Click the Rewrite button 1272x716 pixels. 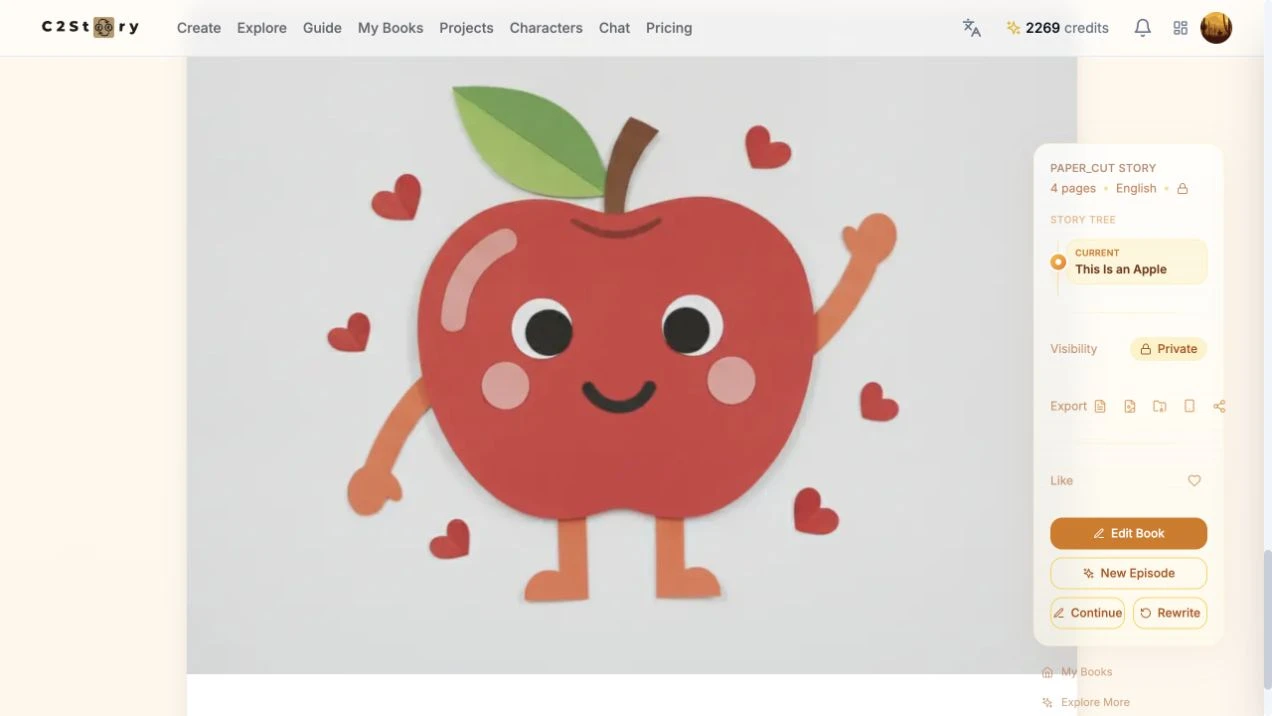tap(1170, 613)
